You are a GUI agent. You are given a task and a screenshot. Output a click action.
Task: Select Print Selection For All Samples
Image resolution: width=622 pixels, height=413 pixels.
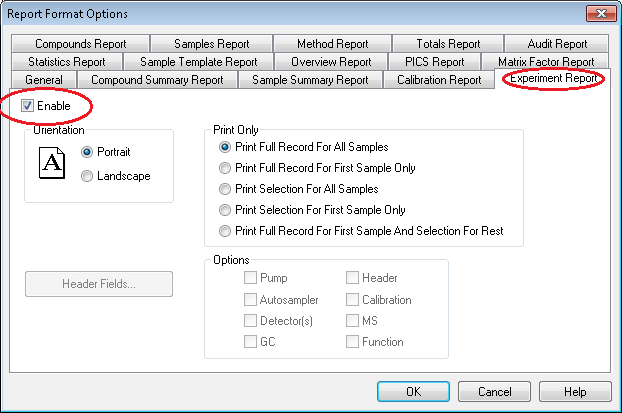coord(225,189)
